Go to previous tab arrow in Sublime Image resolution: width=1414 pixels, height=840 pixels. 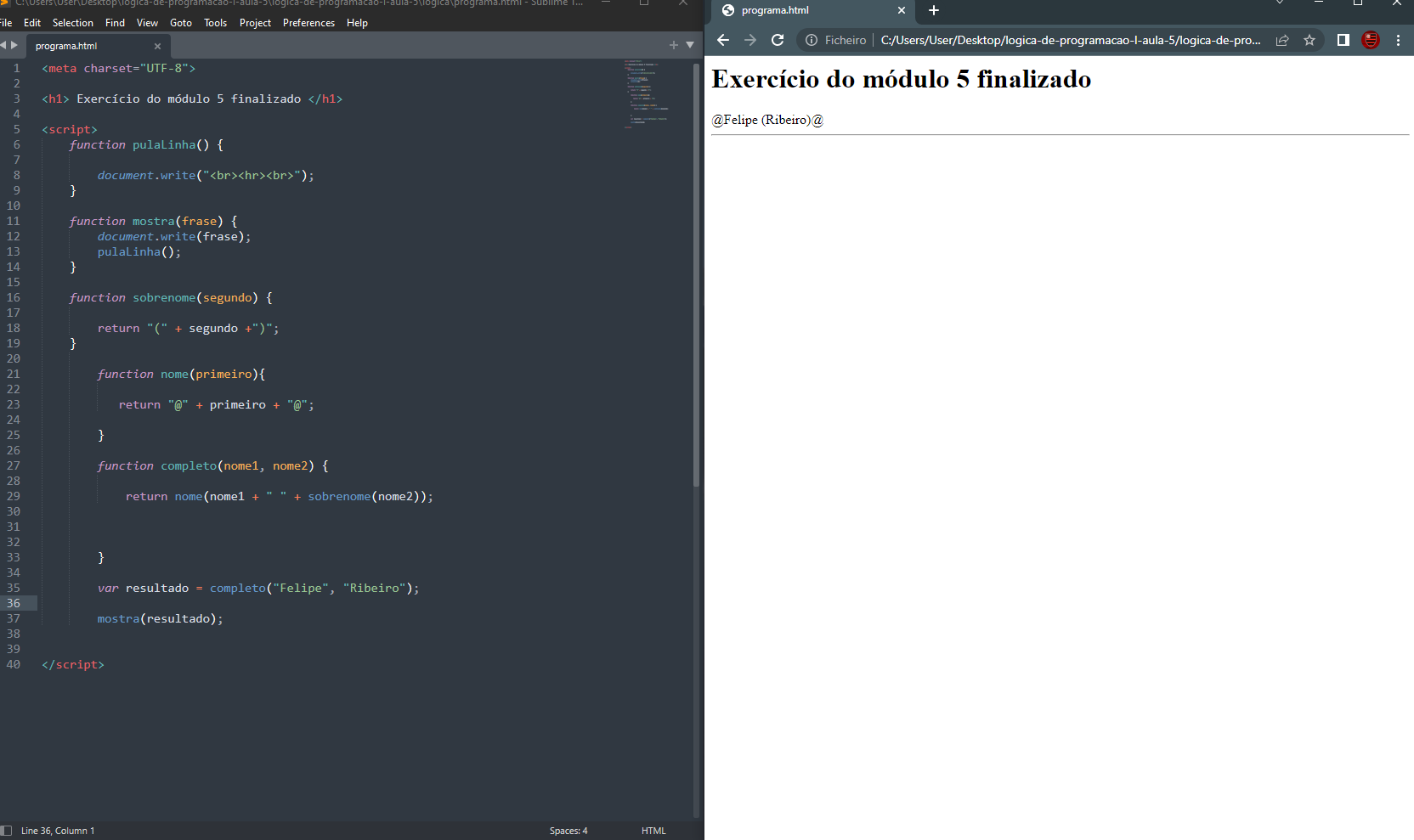click(3, 45)
